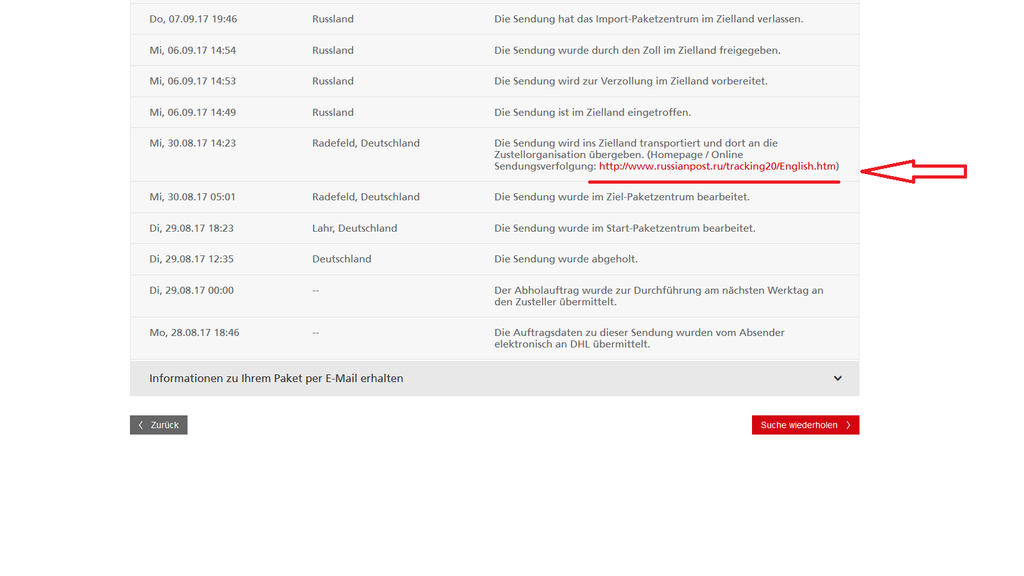Image resolution: width=1024 pixels, height=576 pixels.
Task: Click Russland in the 19:46 row
Action: click(333, 19)
